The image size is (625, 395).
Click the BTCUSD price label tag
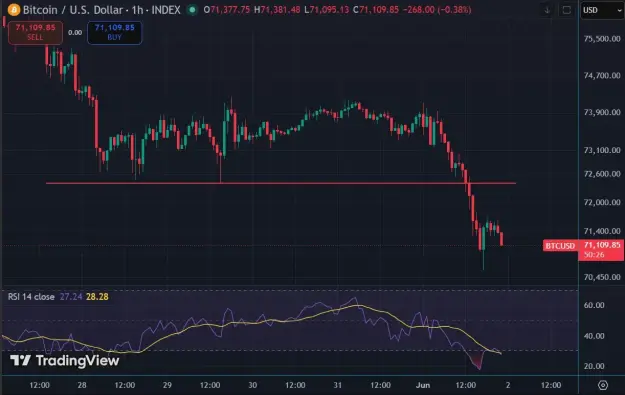pos(560,246)
